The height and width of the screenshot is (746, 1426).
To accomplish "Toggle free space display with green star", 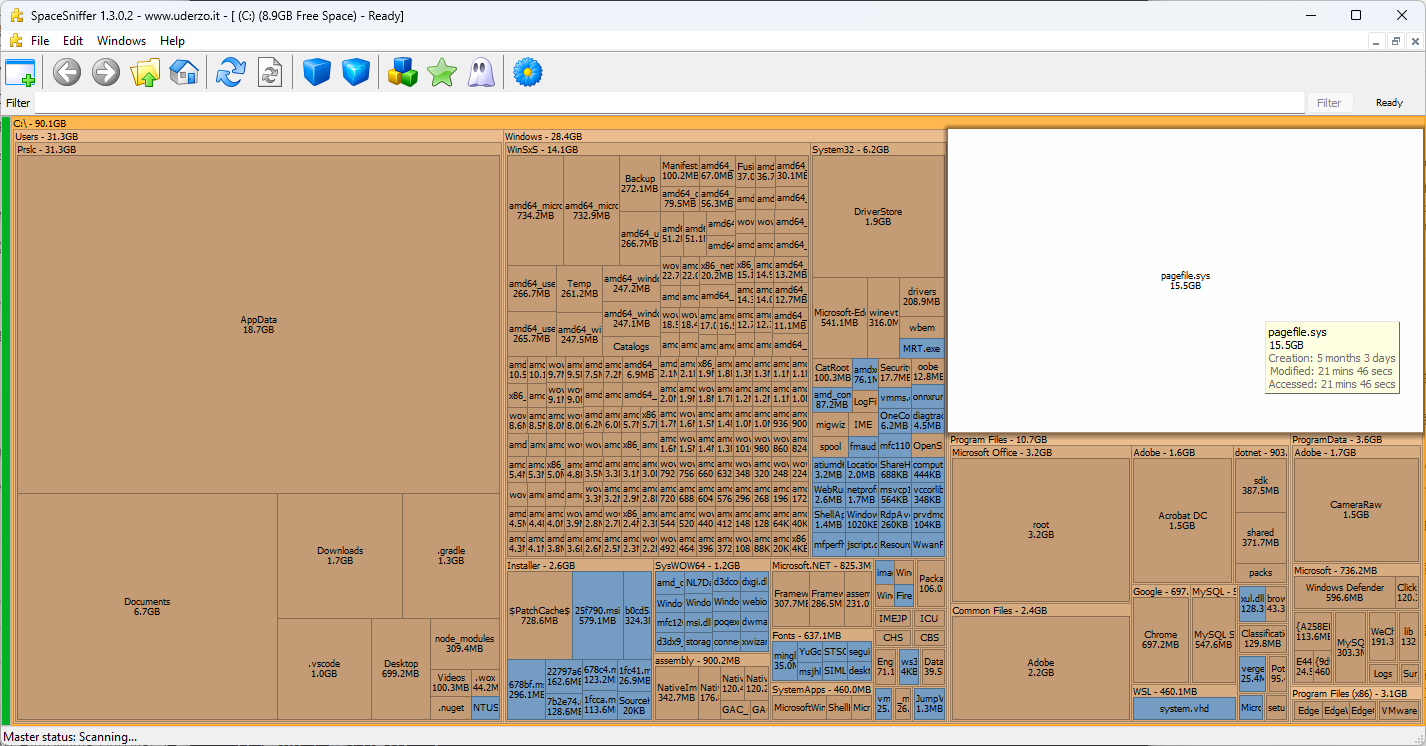I will (441, 72).
